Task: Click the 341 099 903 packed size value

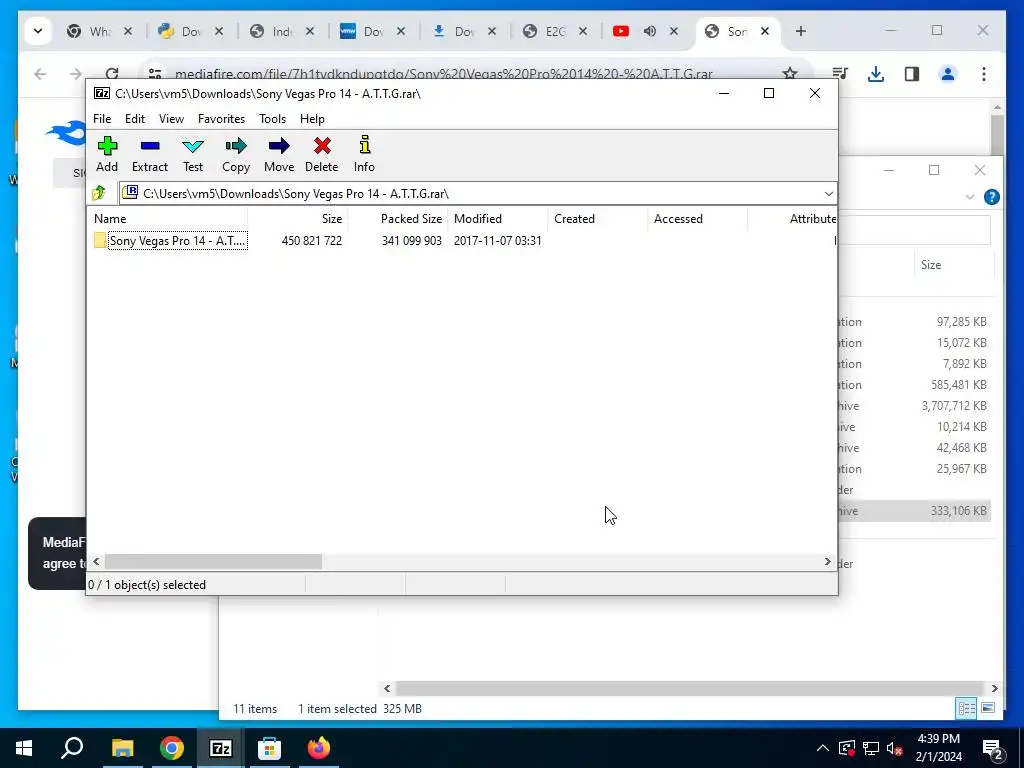Action: tap(411, 241)
